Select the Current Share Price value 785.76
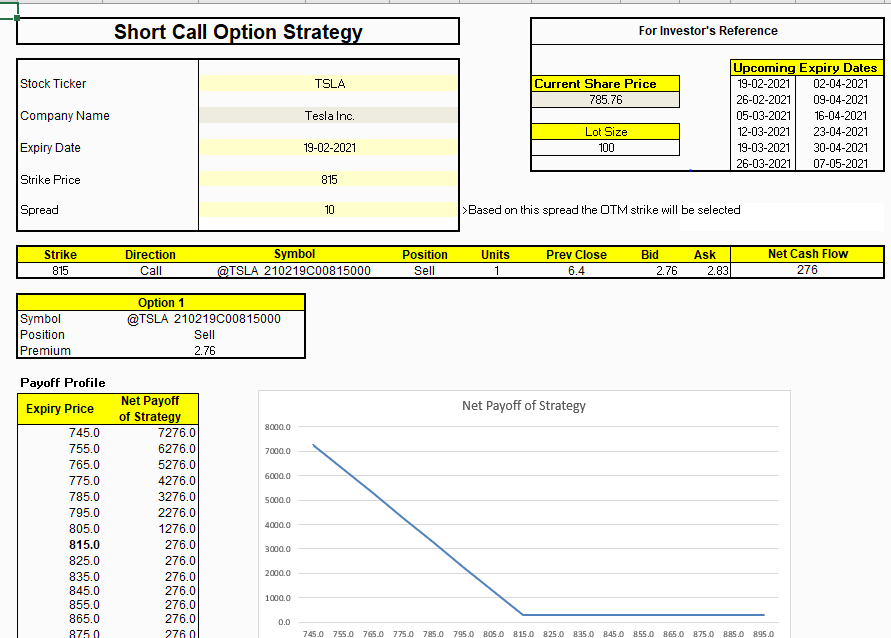Viewport: 891px width, 638px height. pyautogui.click(x=606, y=100)
